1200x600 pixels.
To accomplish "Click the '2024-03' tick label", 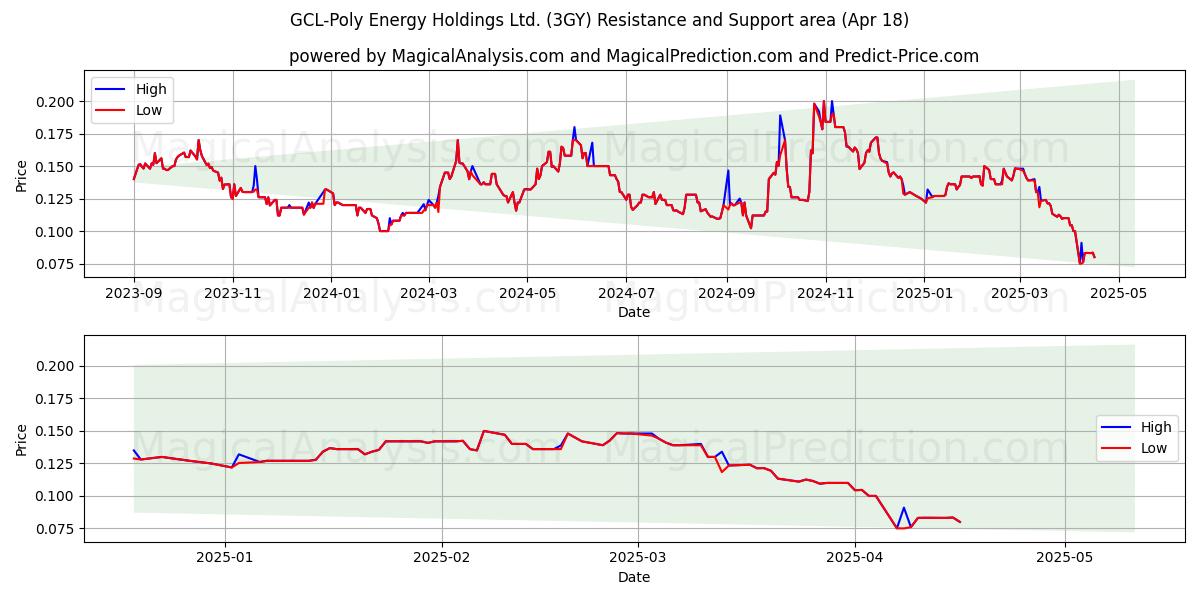I will point(429,293).
